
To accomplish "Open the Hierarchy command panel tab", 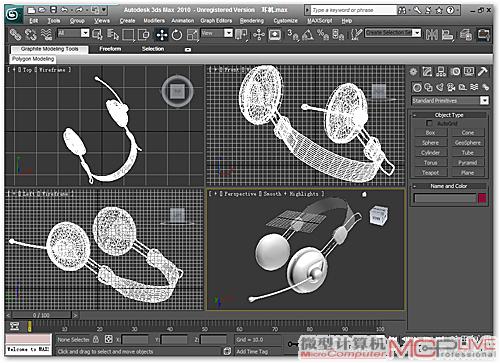I will click(441, 71).
